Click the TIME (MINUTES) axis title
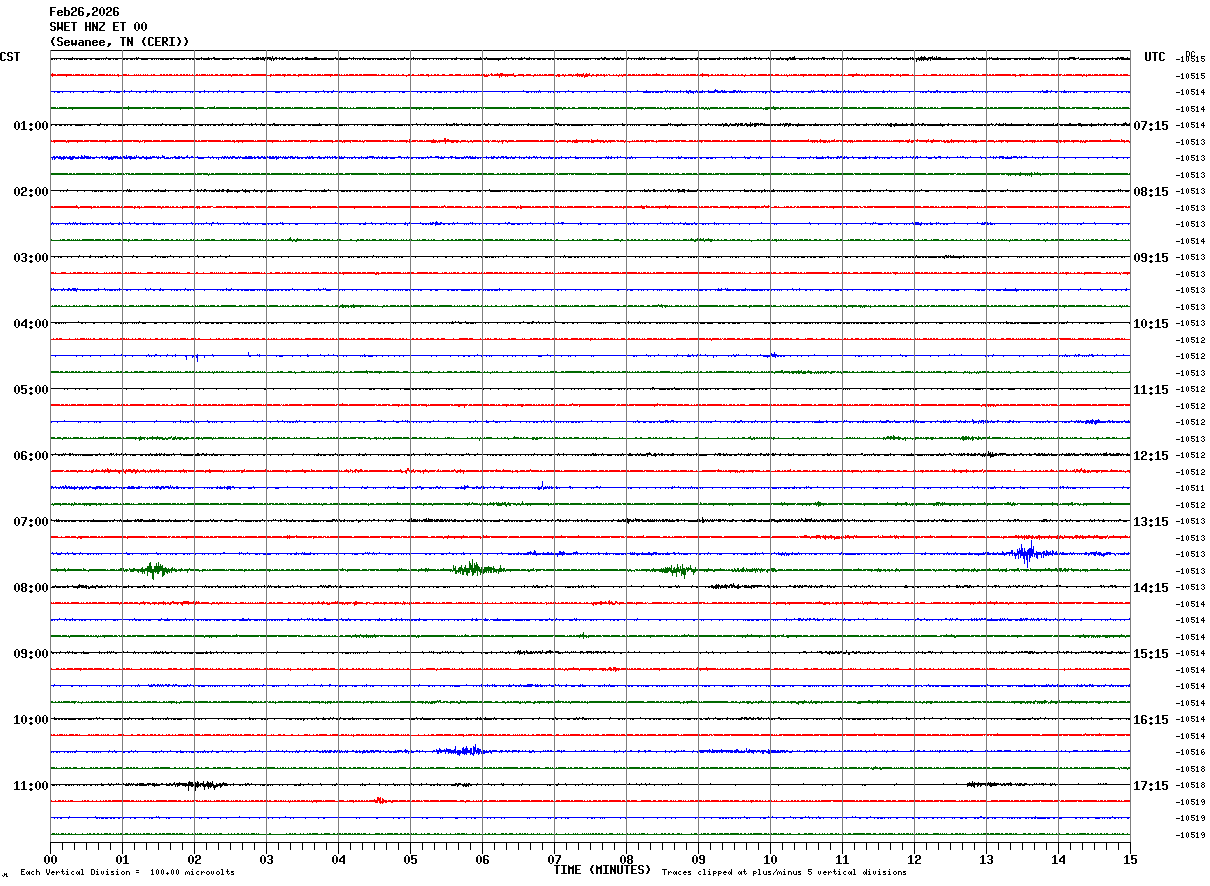The width and height of the screenshot is (1210, 886). [x=602, y=870]
